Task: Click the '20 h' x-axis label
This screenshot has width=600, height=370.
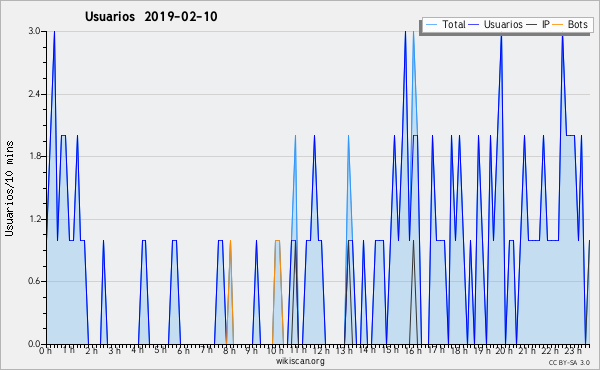Action: [504, 350]
